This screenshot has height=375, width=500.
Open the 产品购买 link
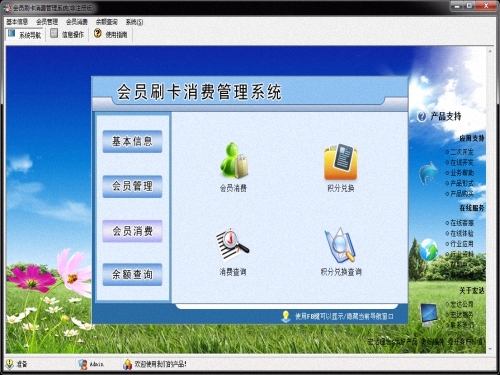tap(462, 193)
